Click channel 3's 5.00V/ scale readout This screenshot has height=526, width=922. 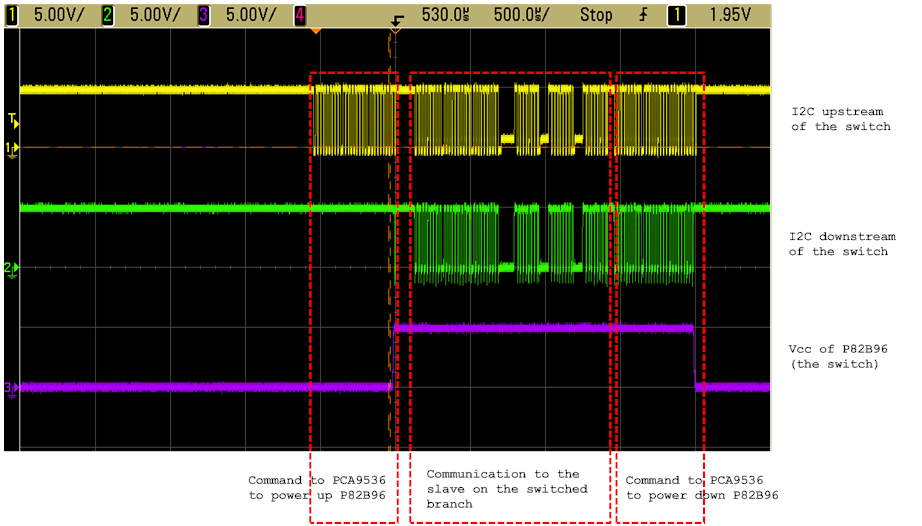point(249,15)
